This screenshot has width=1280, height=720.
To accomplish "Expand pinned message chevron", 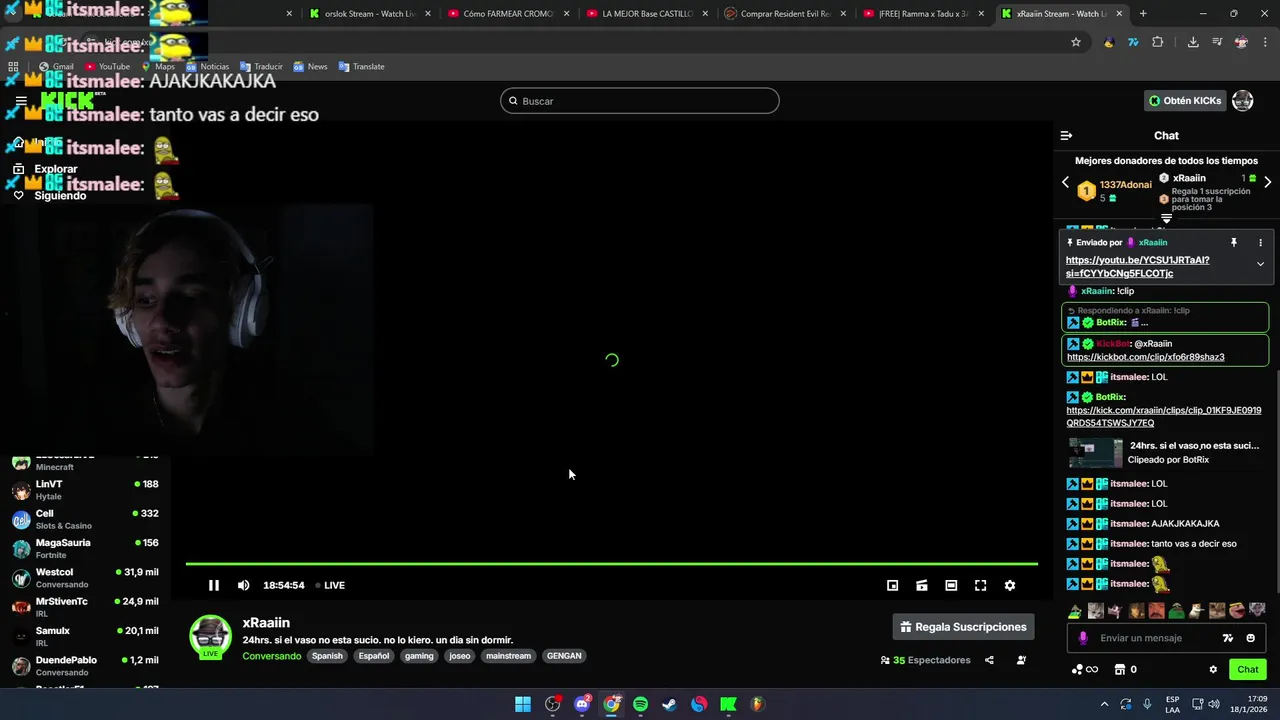I will tap(1260, 264).
